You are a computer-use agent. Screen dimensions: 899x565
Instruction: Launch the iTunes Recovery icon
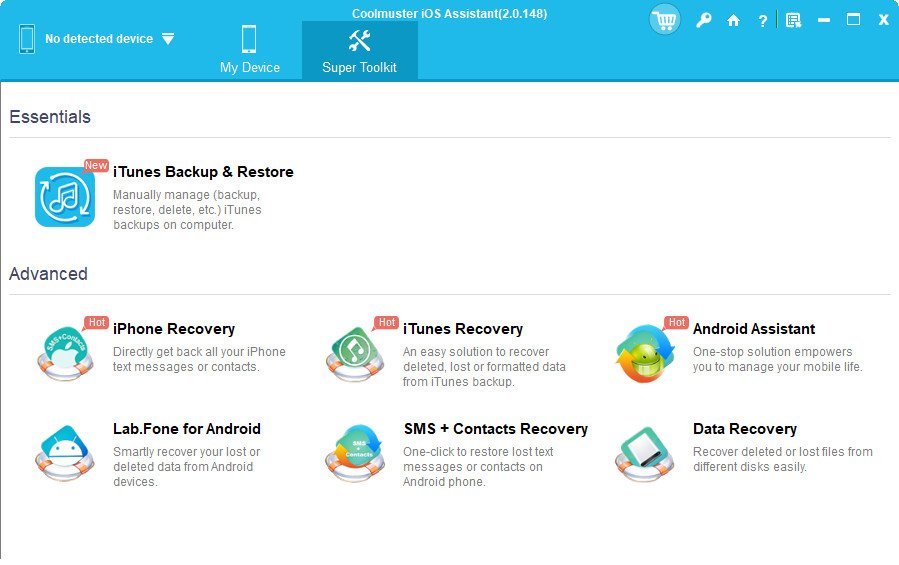pyautogui.click(x=355, y=353)
